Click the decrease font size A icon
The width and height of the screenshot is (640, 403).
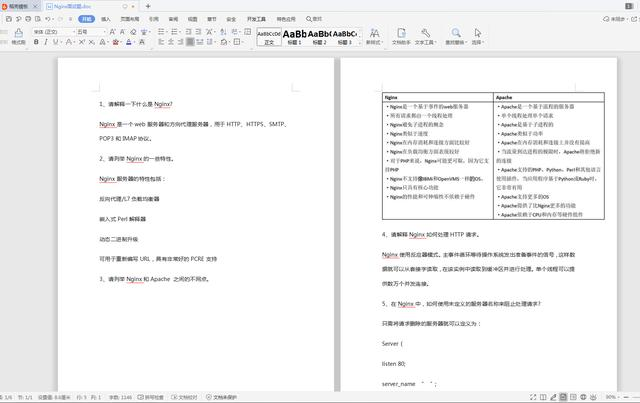(x=122, y=31)
